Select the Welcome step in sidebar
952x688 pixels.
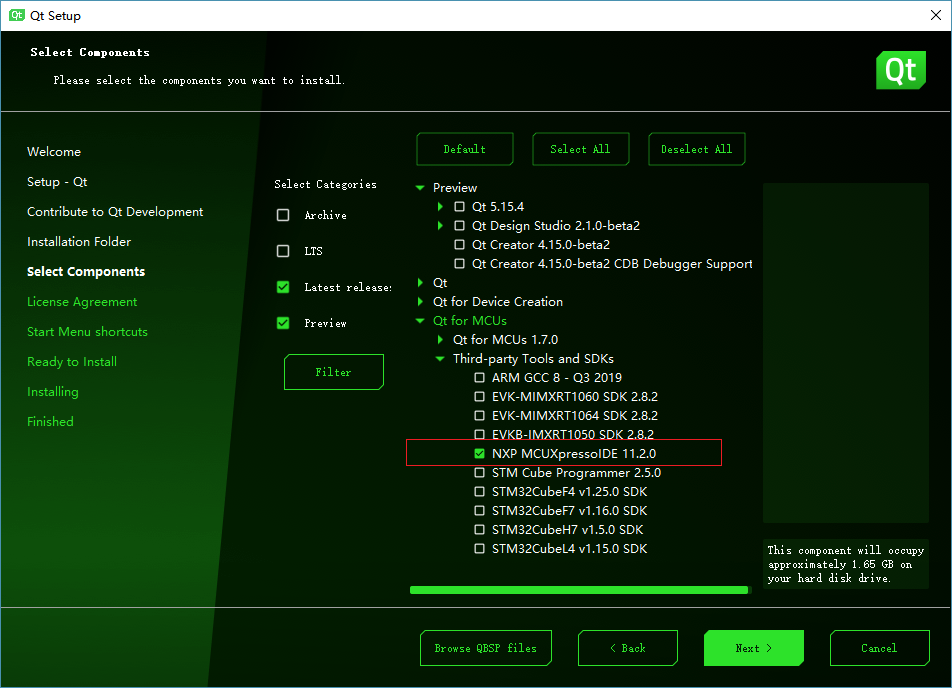[x=54, y=152]
